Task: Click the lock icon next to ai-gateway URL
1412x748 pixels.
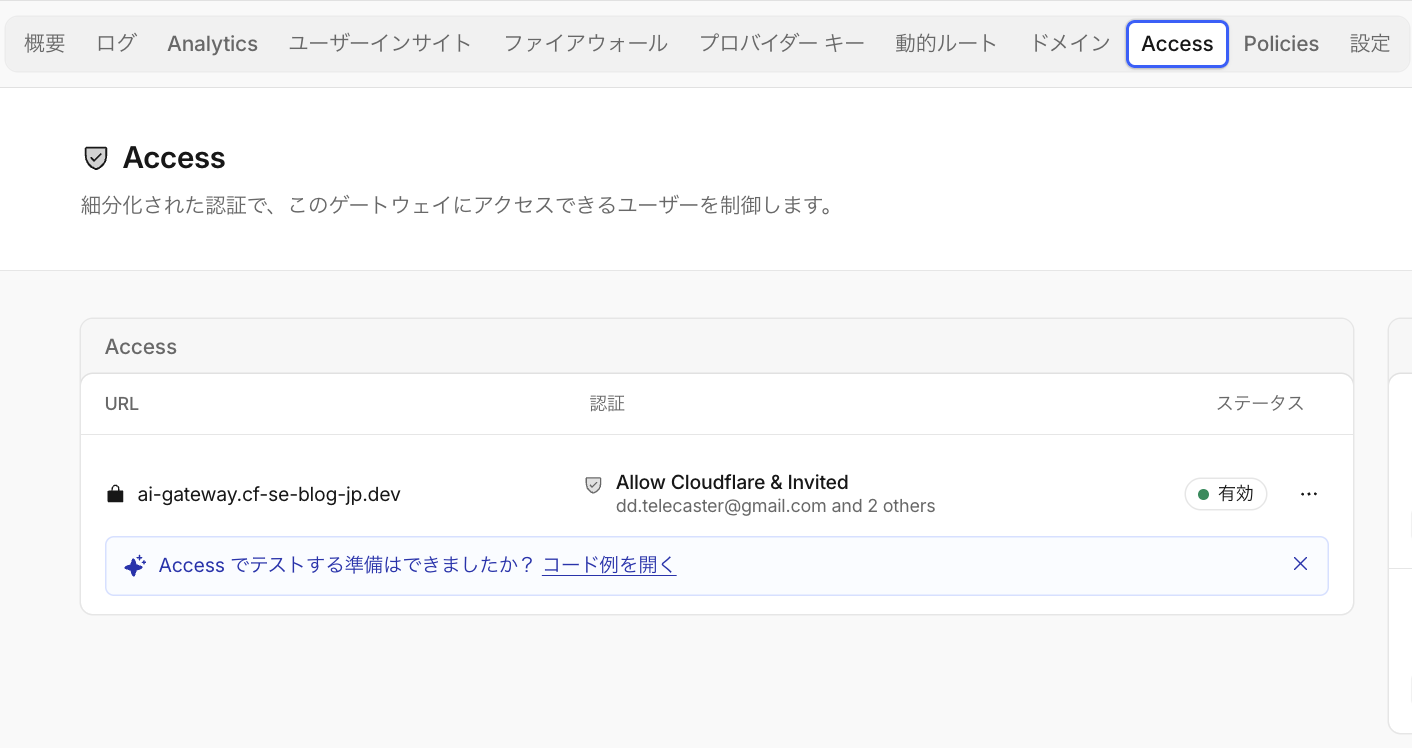Action: [x=115, y=494]
